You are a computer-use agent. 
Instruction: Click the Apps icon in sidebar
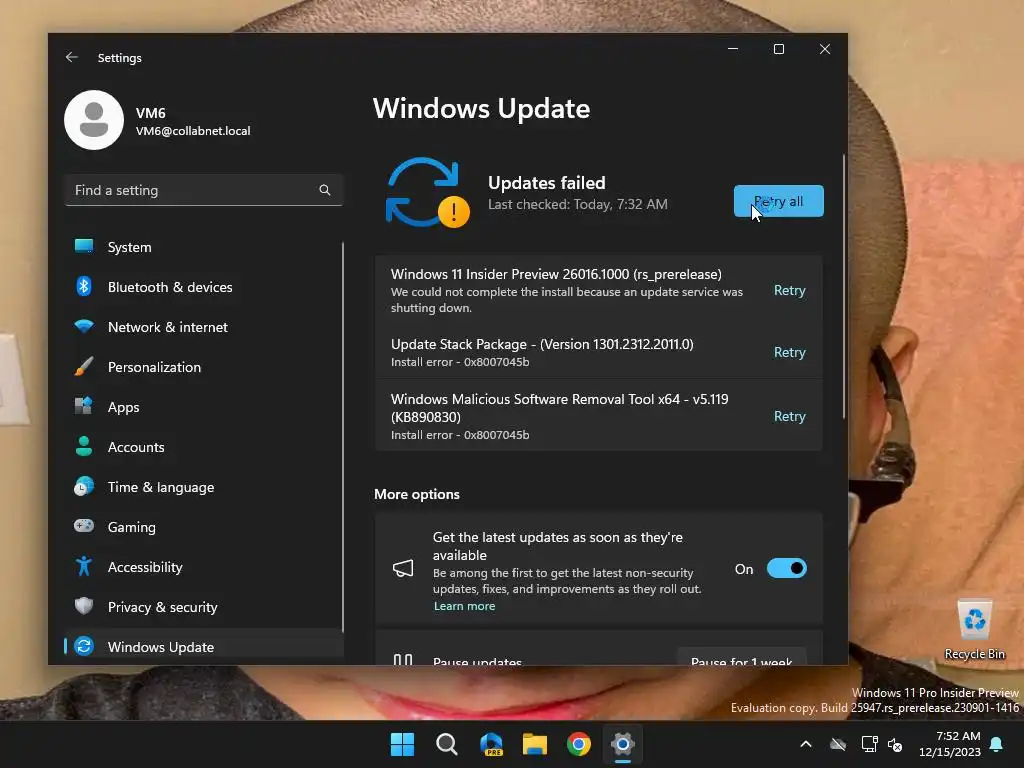pyautogui.click(x=84, y=406)
